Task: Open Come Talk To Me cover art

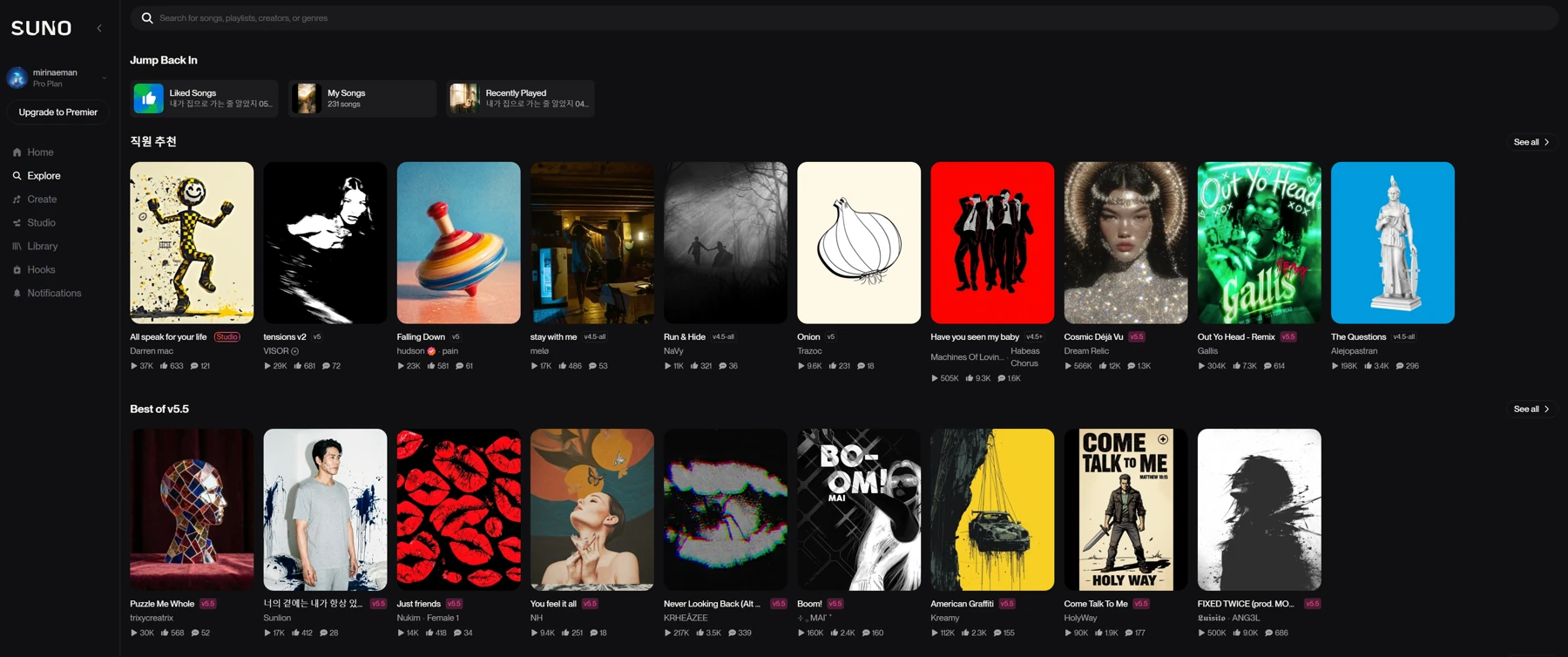Action: tap(1125, 510)
